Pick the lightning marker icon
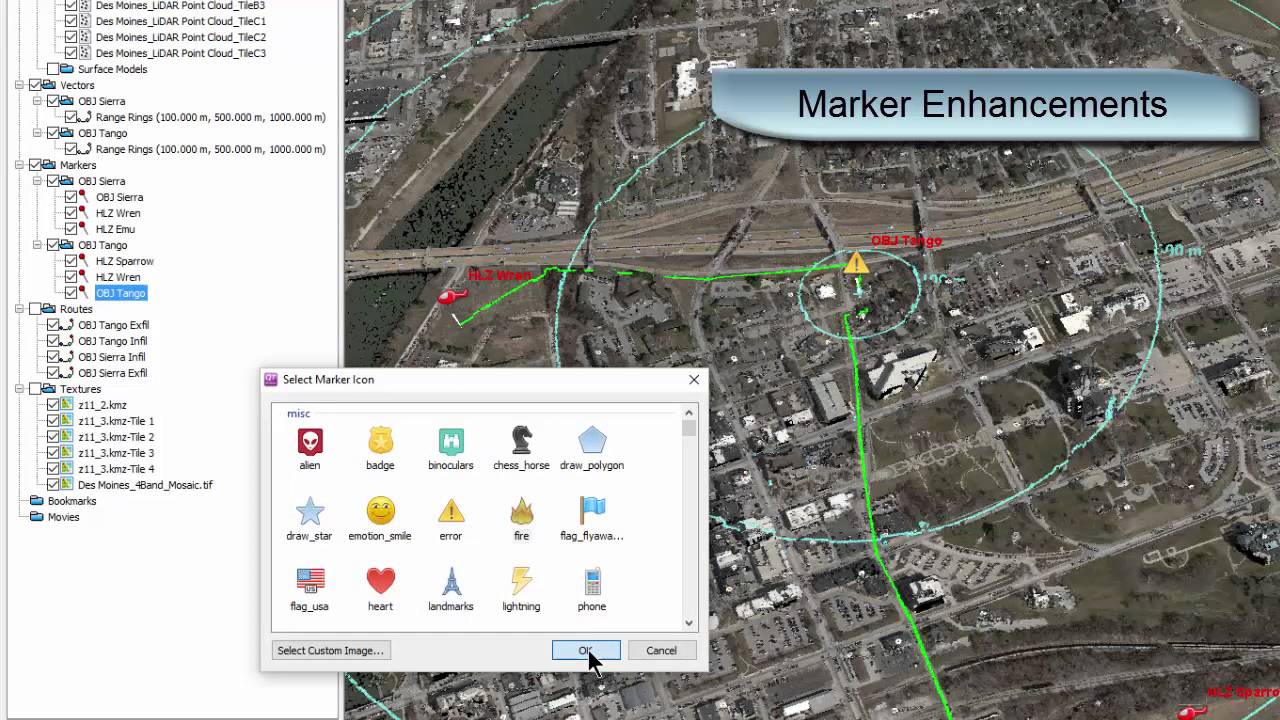The image size is (1280, 720). pos(521,581)
